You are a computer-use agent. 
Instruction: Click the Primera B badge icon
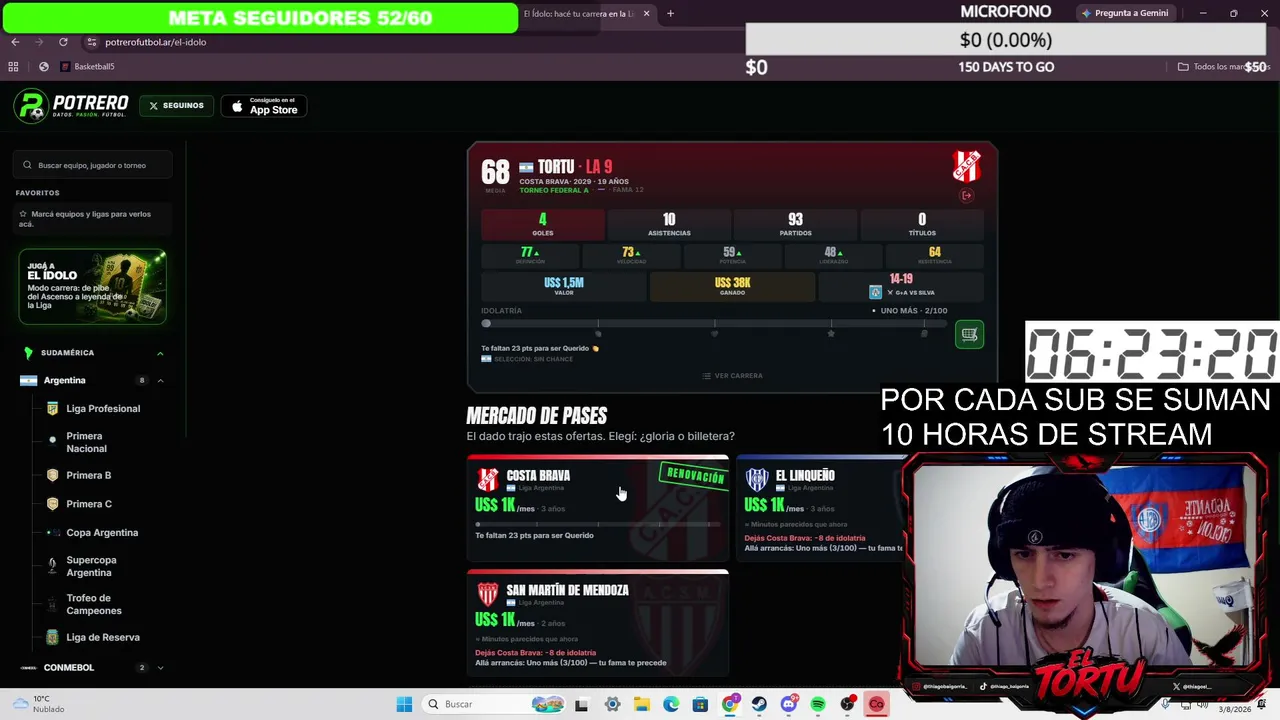(x=52, y=475)
